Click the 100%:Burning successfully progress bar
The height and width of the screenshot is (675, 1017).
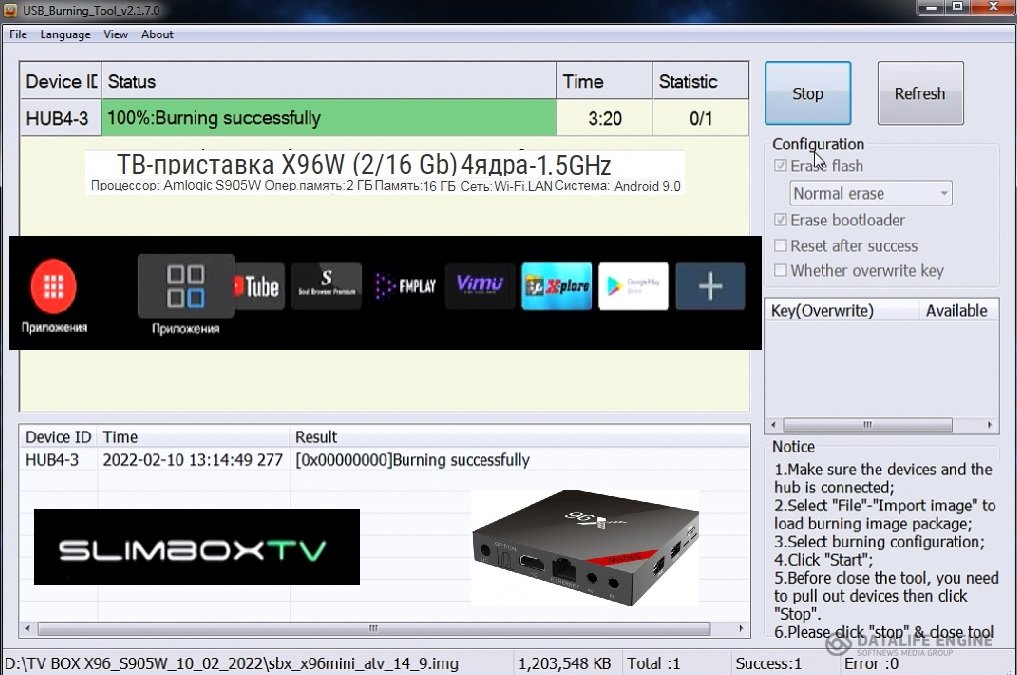pos(329,118)
